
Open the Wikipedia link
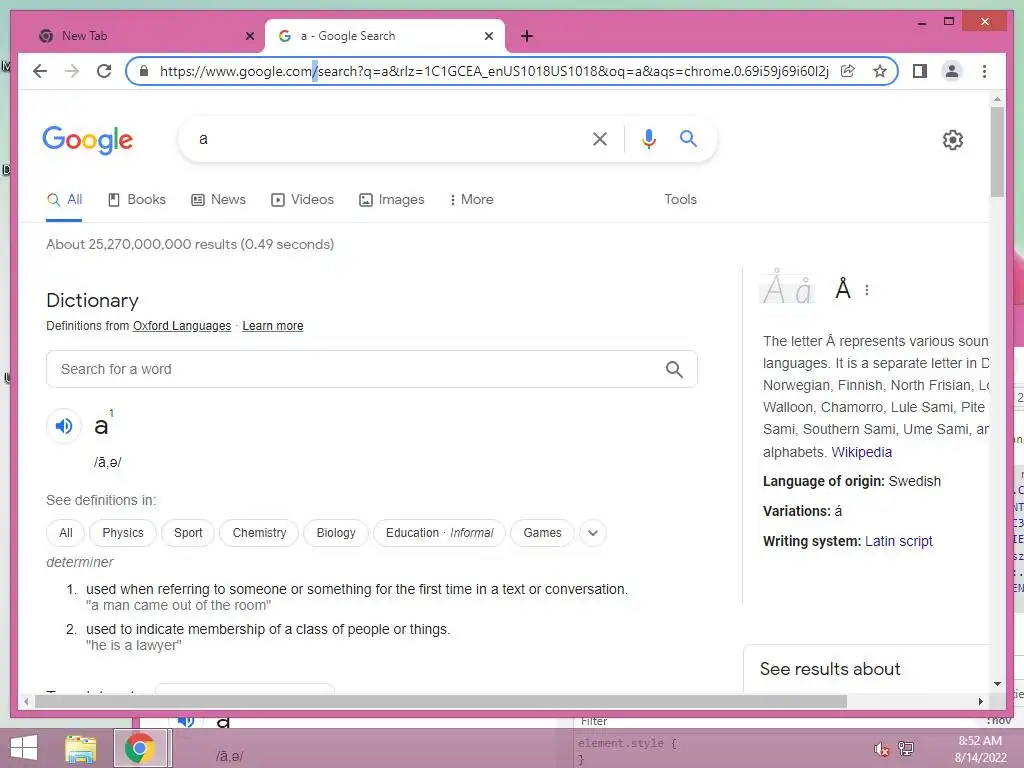861,452
